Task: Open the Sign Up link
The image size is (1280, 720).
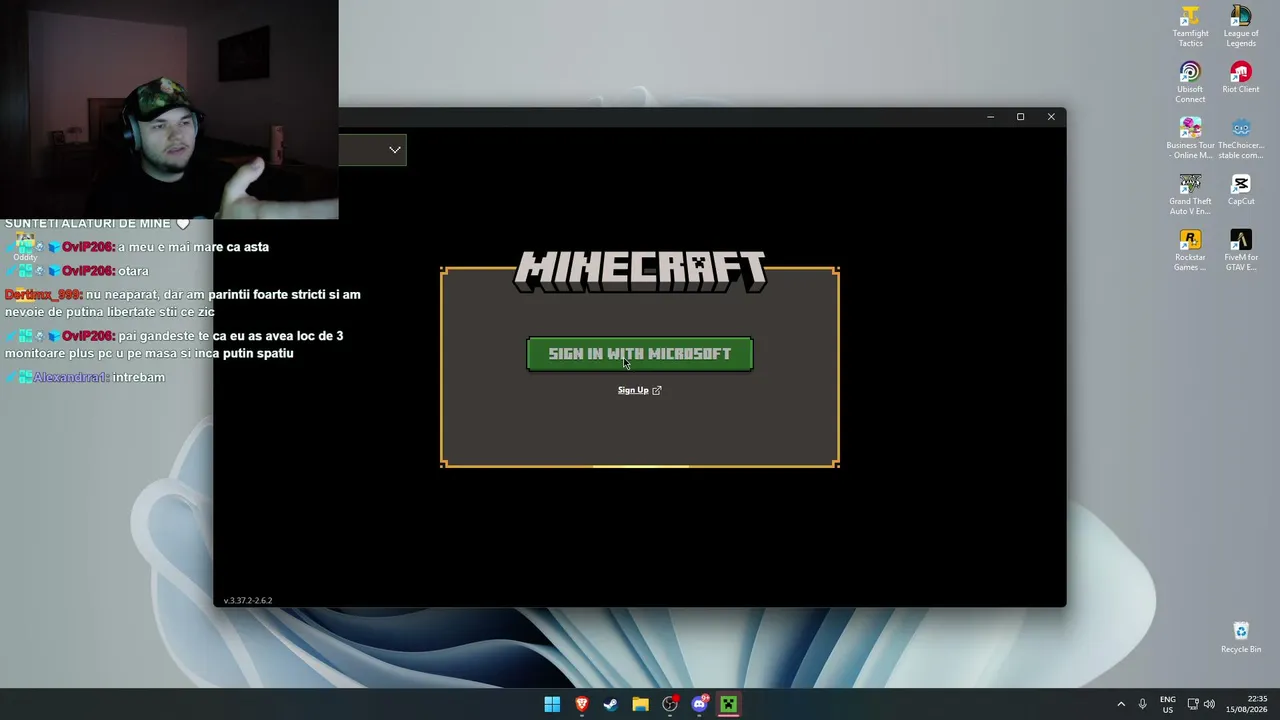Action: 639,390
